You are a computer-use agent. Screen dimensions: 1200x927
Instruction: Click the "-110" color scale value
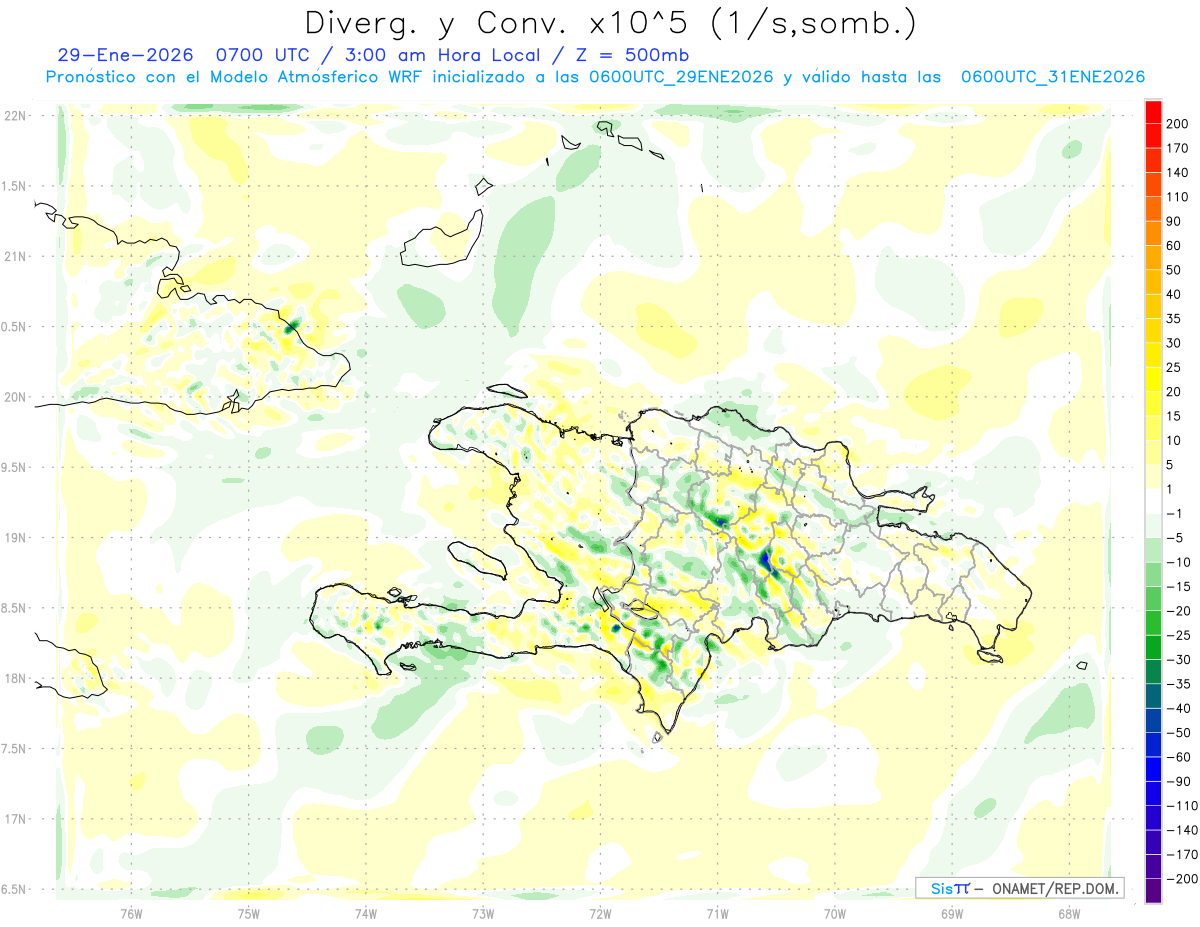[1182, 805]
